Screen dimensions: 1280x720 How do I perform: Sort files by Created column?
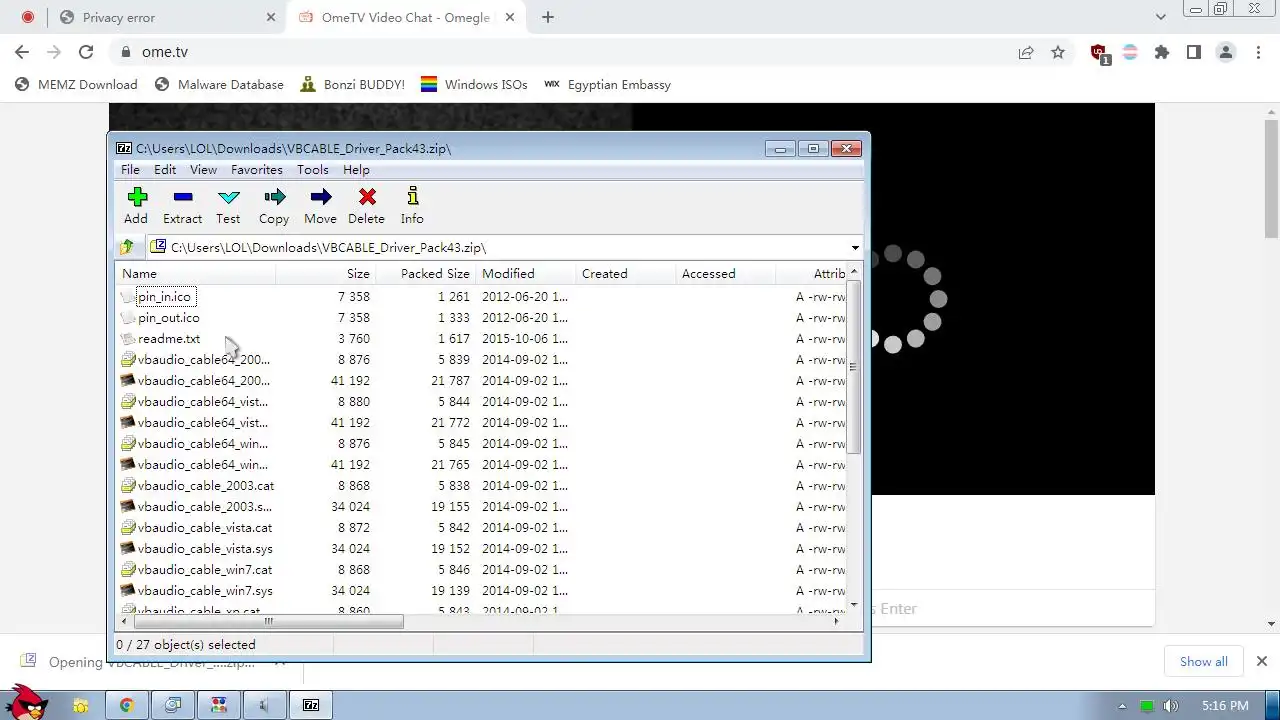[x=626, y=273]
